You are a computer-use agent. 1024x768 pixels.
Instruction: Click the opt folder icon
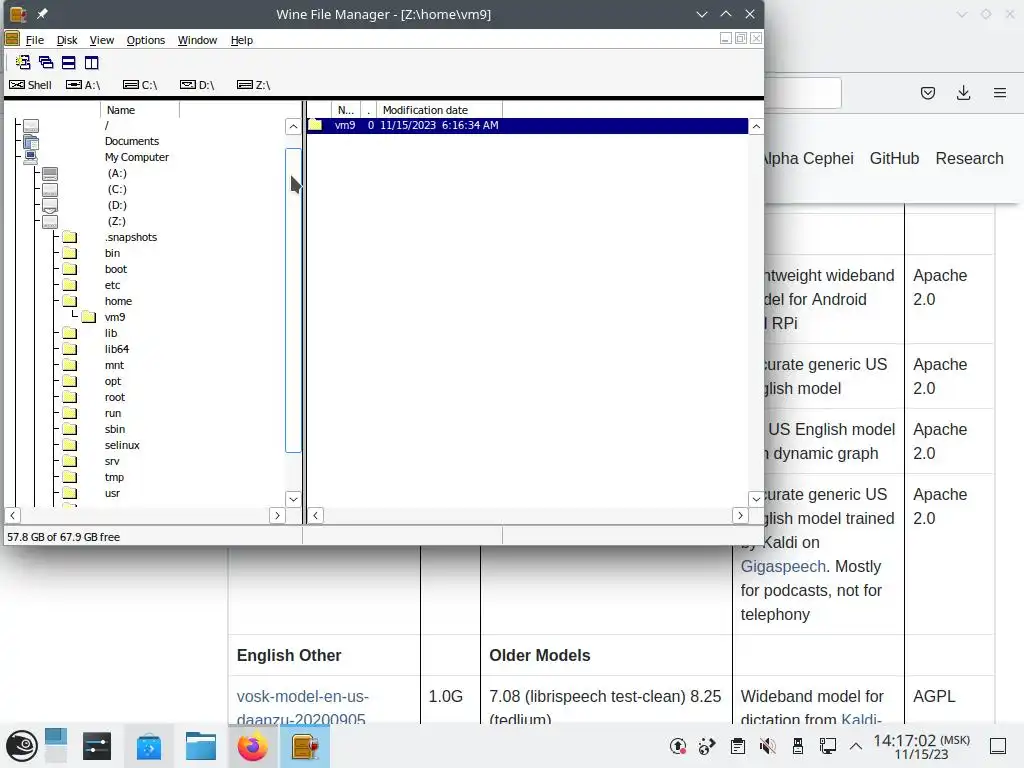[70, 381]
